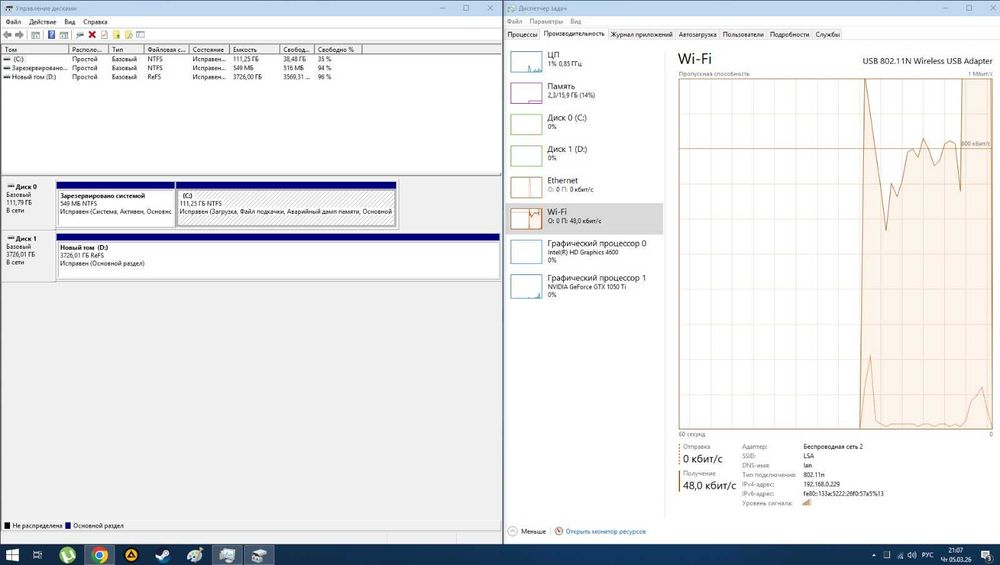Switch to the Пользователи tab
This screenshot has width=1000, height=565.
point(743,34)
